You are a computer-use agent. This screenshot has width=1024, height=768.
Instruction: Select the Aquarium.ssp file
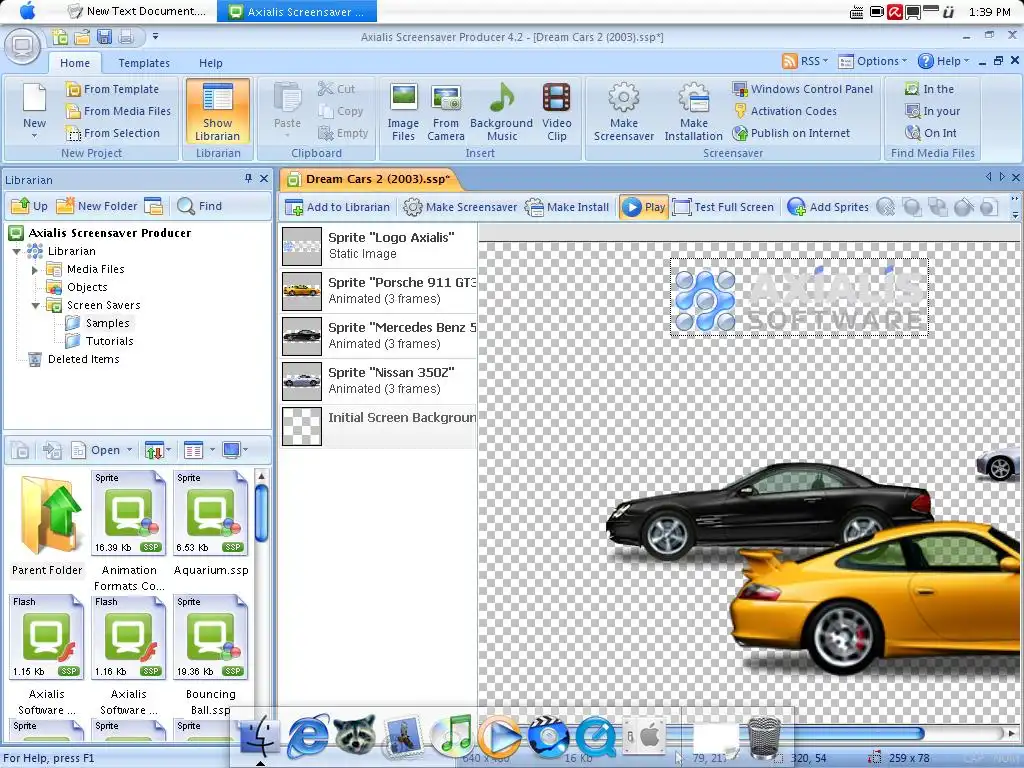tap(211, 524)
